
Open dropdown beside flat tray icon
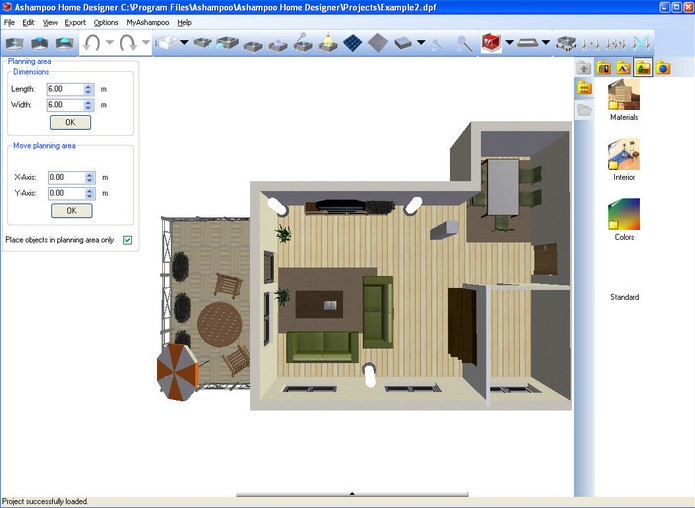click(546, 43)
